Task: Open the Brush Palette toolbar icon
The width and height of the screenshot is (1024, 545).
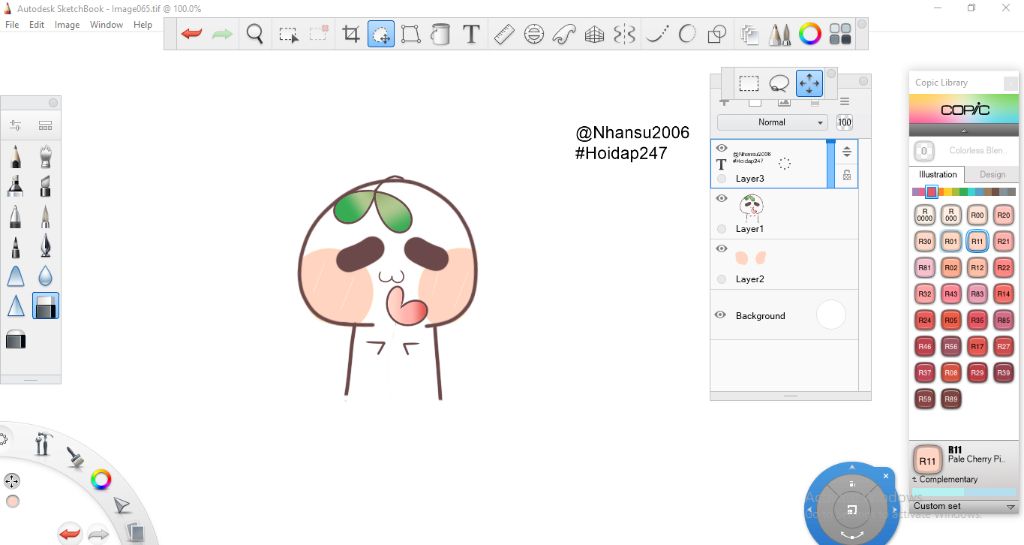Action: [780, 33]
